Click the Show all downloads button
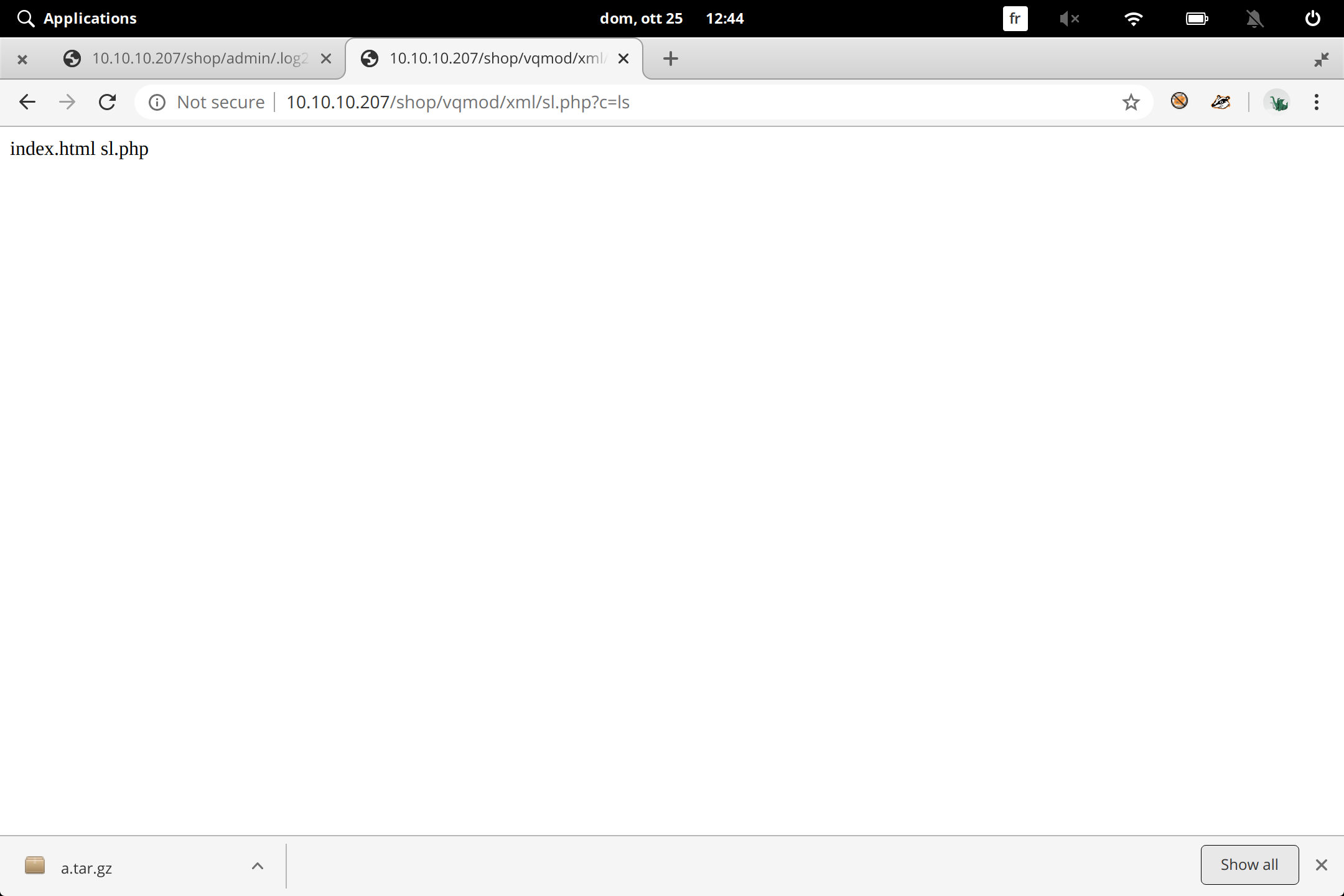This screenshot has width=1344, height=896. (1248, 864)
